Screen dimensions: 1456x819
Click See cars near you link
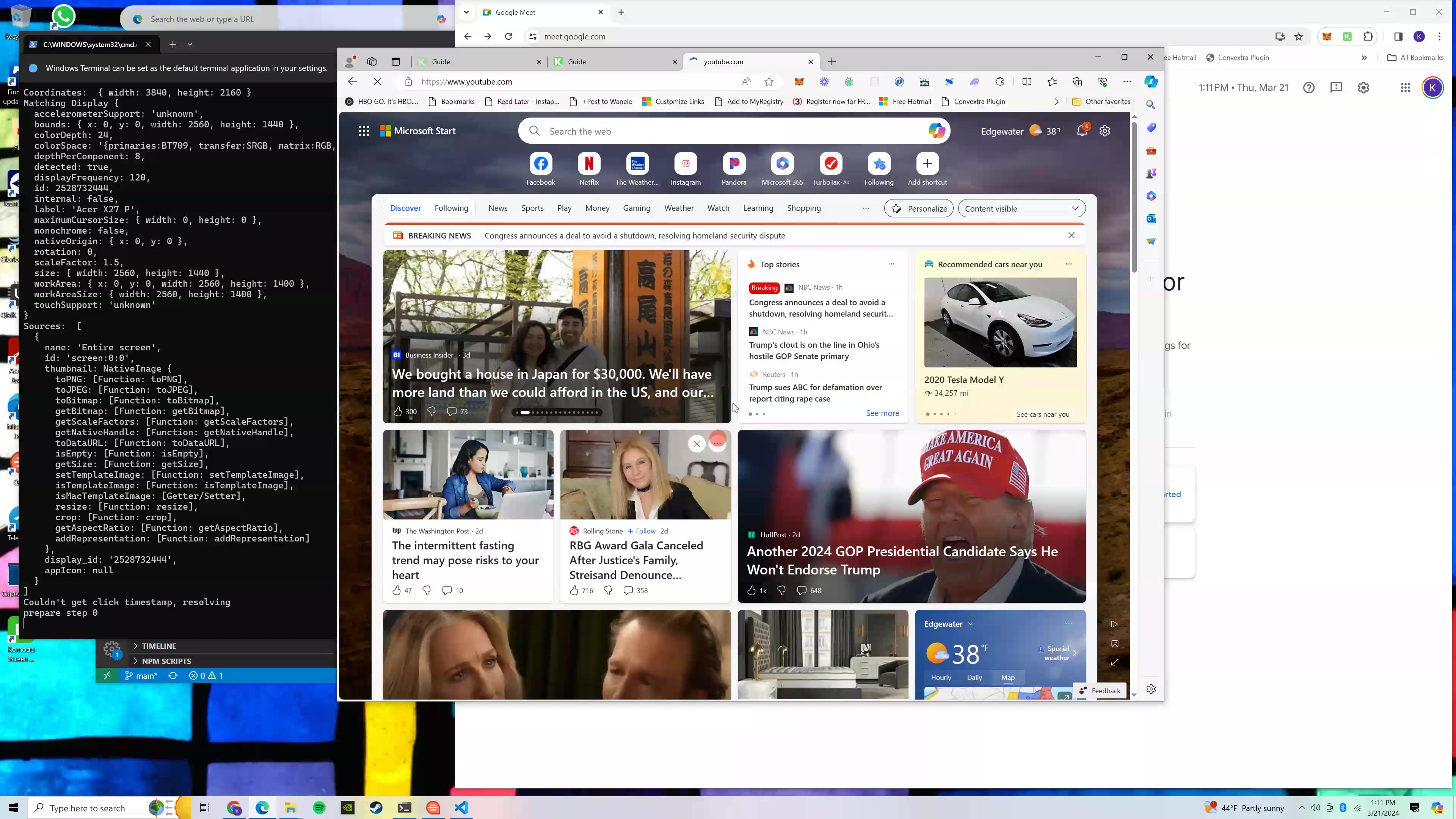coord(1042,415)
